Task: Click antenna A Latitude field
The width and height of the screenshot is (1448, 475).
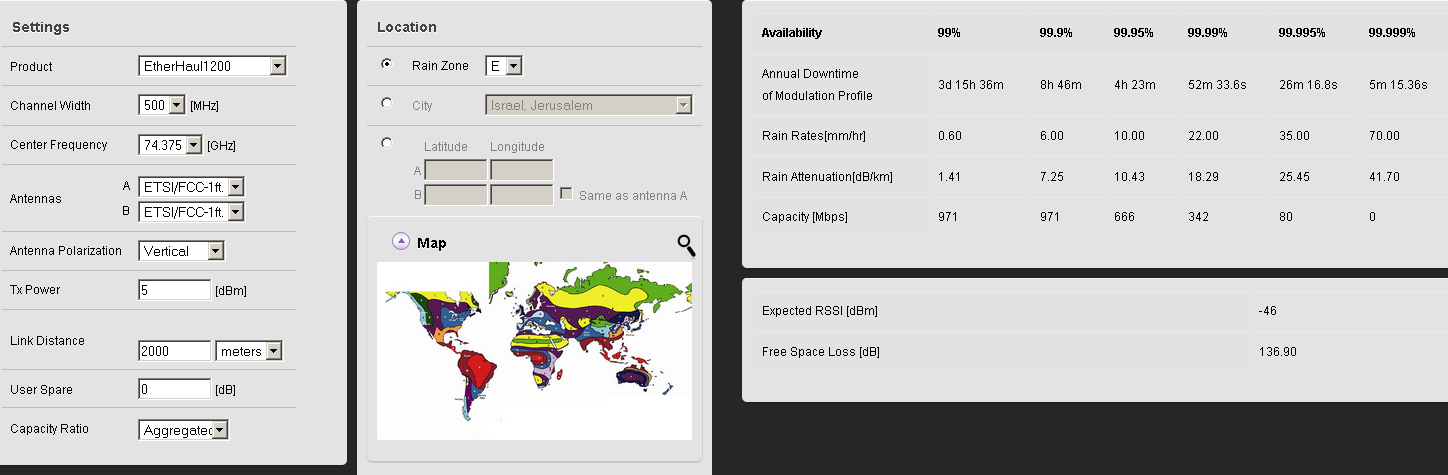Action: pos(456,170)
